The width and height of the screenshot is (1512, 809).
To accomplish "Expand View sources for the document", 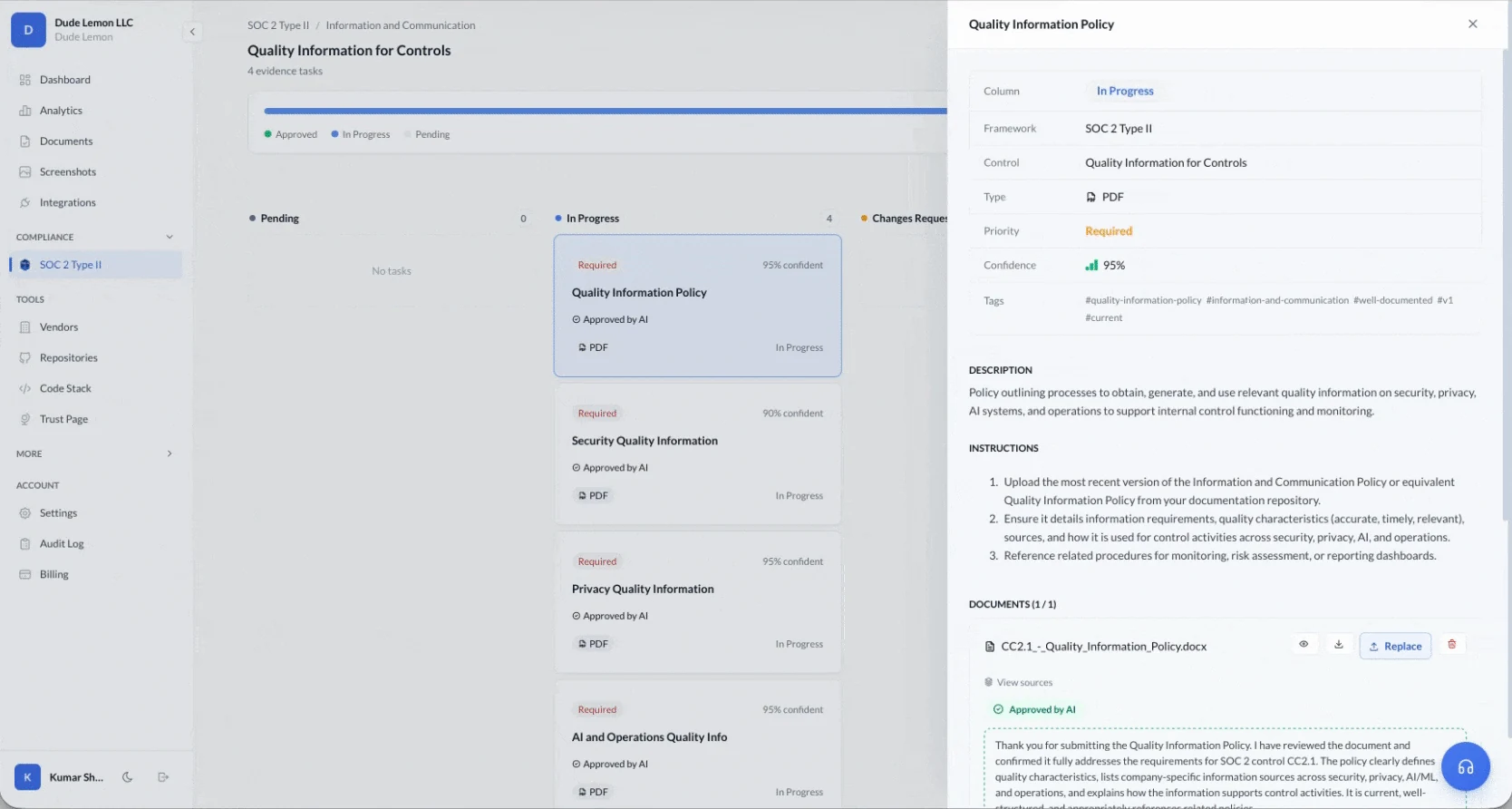I will [x=1018, y=683].
